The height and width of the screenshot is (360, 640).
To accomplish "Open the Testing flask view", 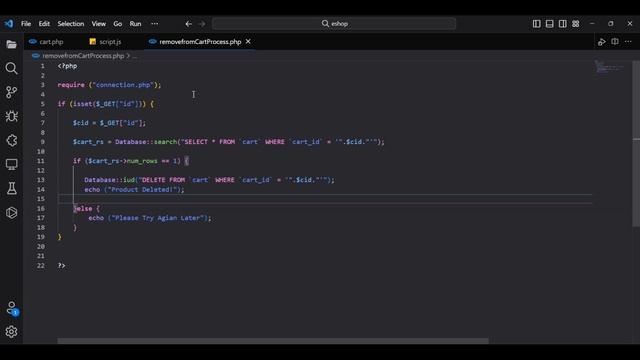I will [x=11, y=188].
